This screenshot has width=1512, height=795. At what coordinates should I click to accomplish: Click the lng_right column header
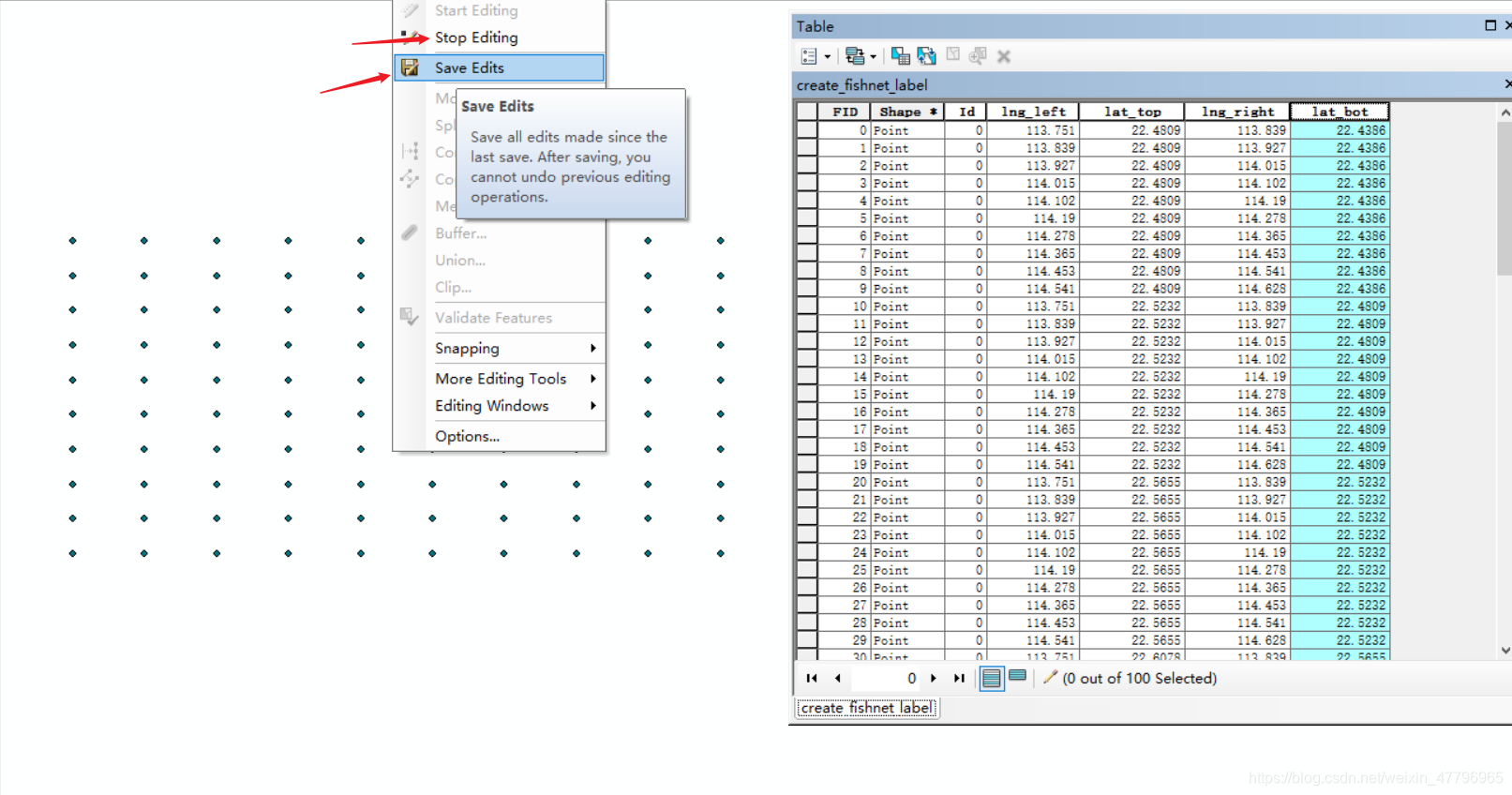[x=1237, y=112]
